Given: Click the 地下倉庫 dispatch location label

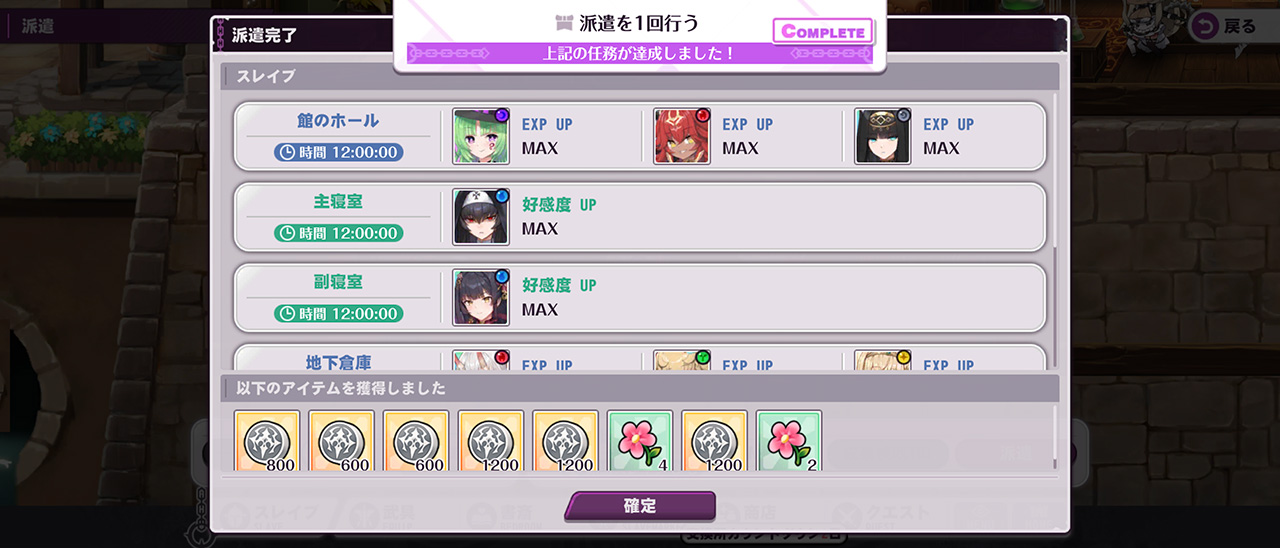Looking at the screenshot, I should tap(338, 362).
